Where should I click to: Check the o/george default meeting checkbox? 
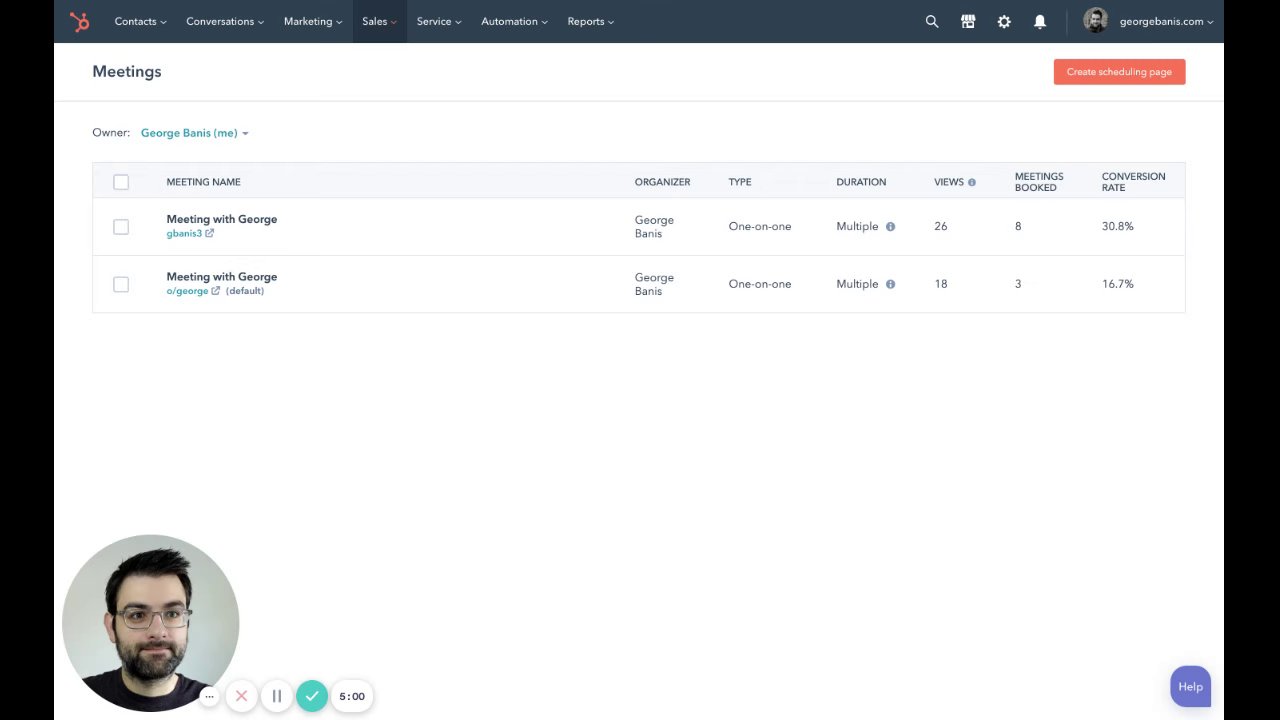coord(121,285)
